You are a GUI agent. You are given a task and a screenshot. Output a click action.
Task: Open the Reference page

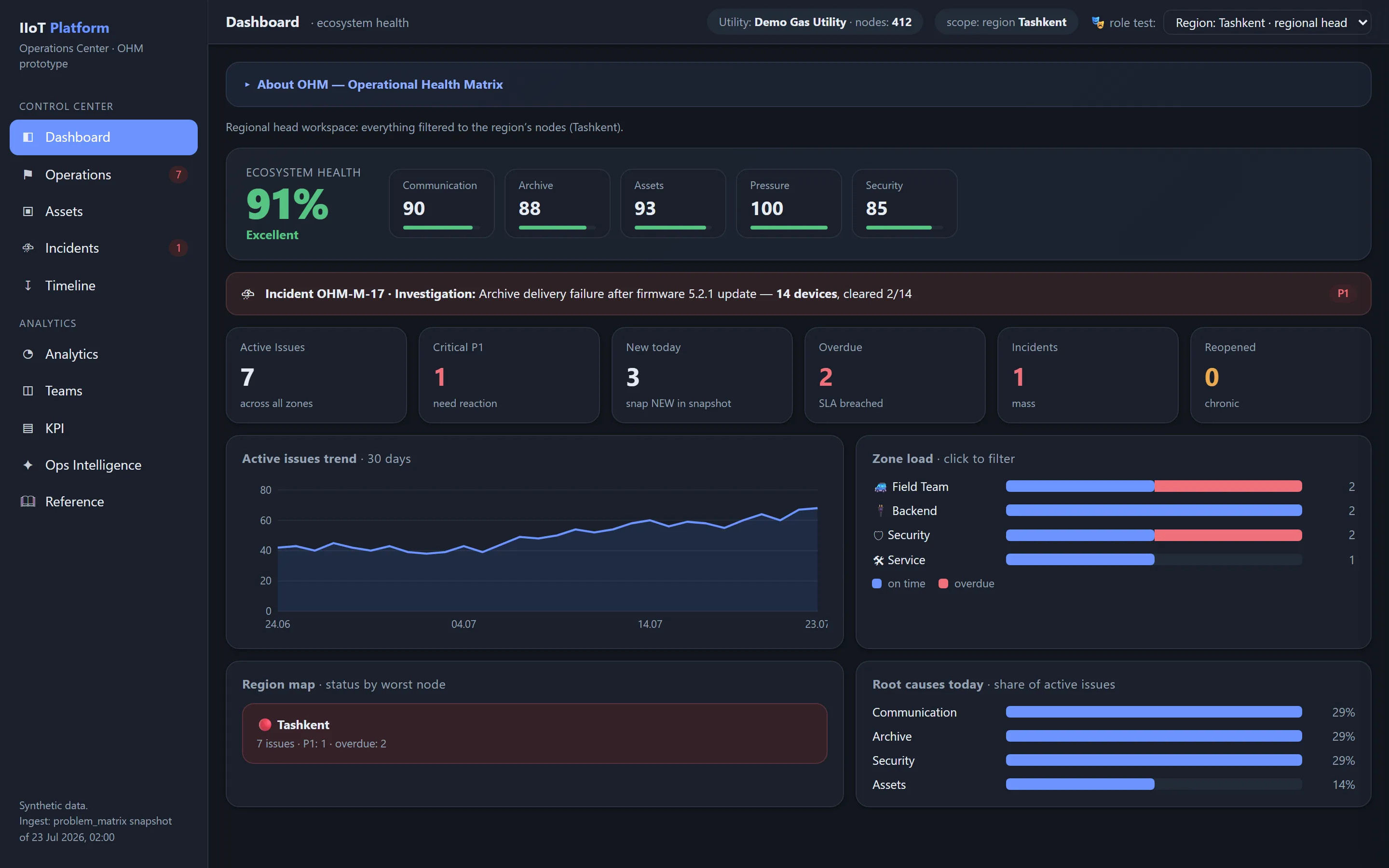click(104, 501)
